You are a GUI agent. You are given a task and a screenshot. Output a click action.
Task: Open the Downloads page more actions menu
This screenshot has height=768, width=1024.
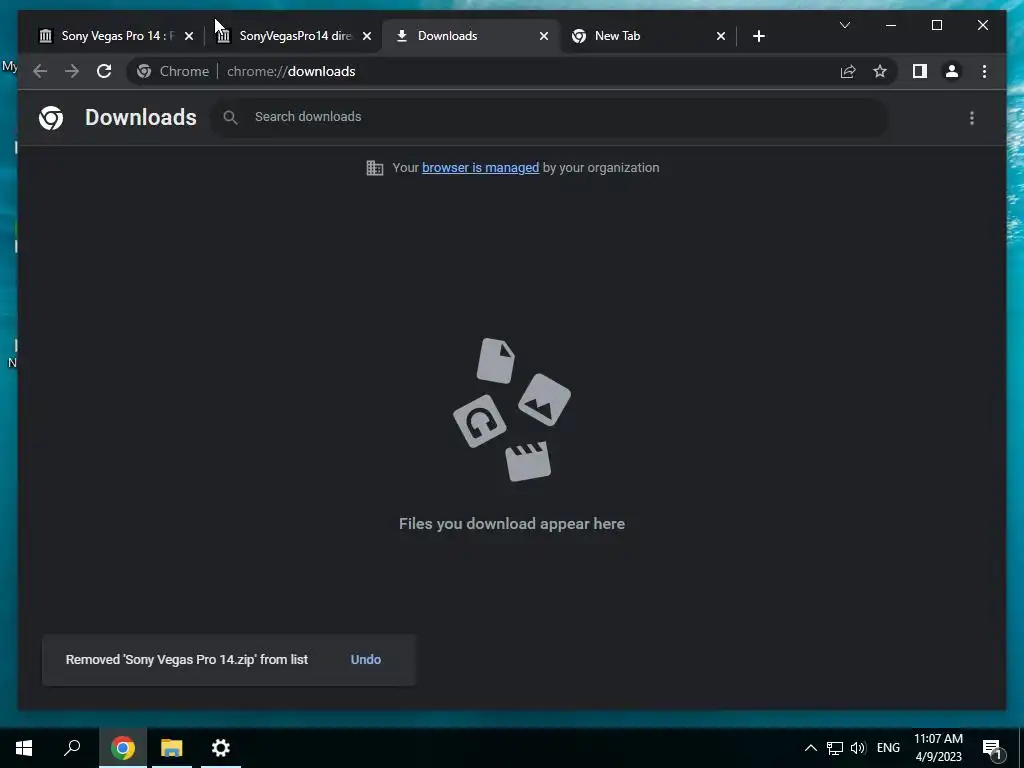coord(972,118)
